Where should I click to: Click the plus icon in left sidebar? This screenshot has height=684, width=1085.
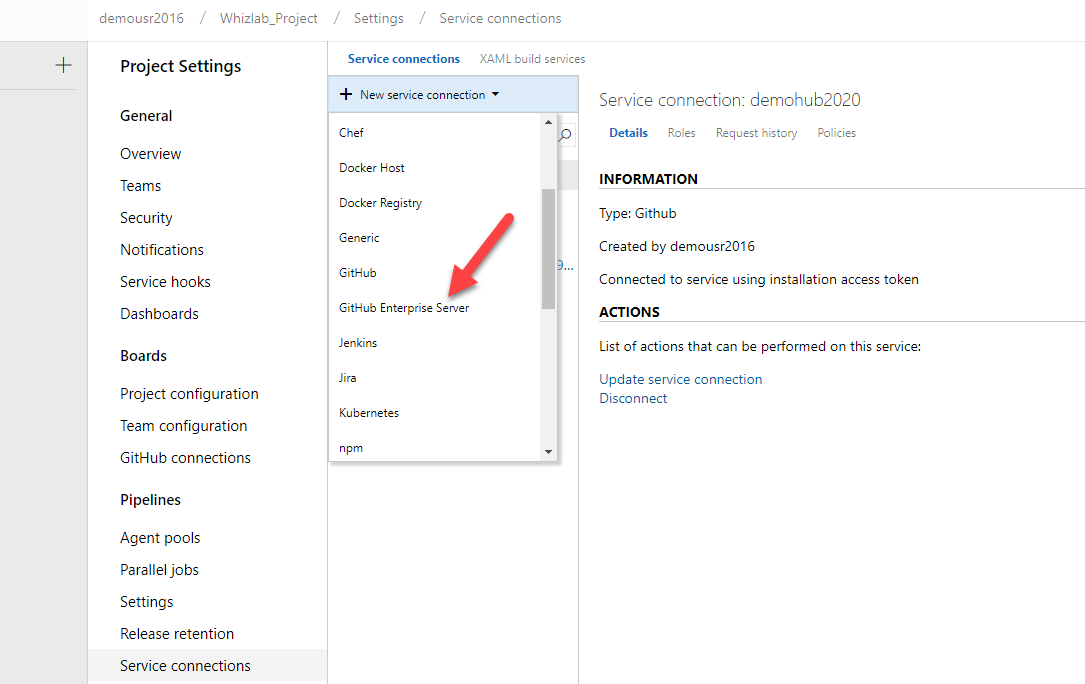63,65
